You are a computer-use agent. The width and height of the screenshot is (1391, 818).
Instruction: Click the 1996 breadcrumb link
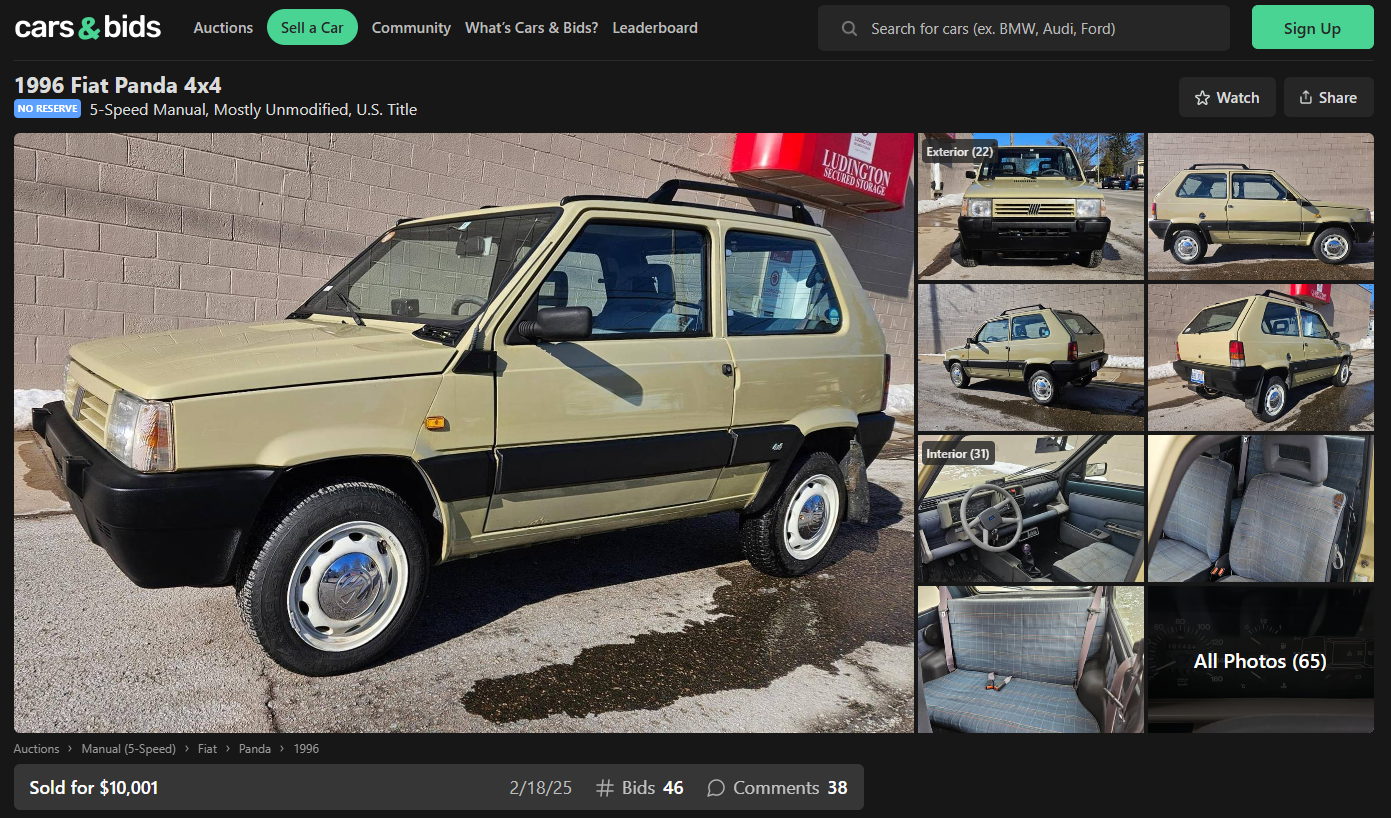tap(306, 749)
